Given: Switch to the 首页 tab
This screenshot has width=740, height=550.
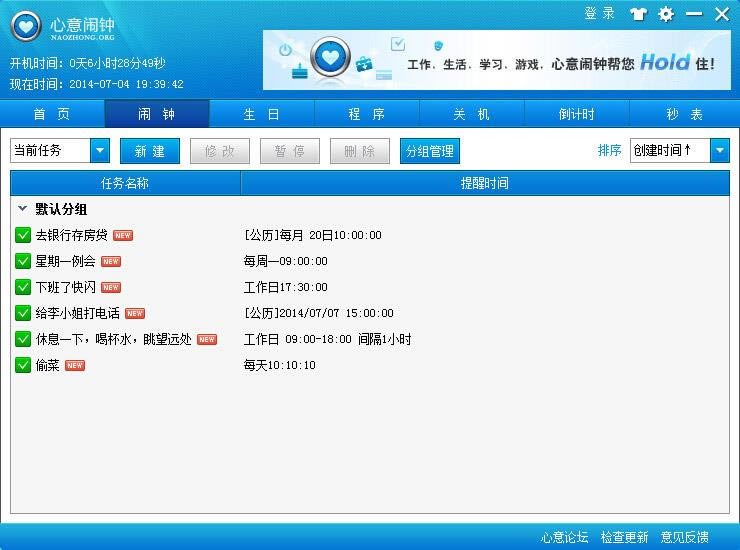Looking at the screenshot, I should click(52, 114).
